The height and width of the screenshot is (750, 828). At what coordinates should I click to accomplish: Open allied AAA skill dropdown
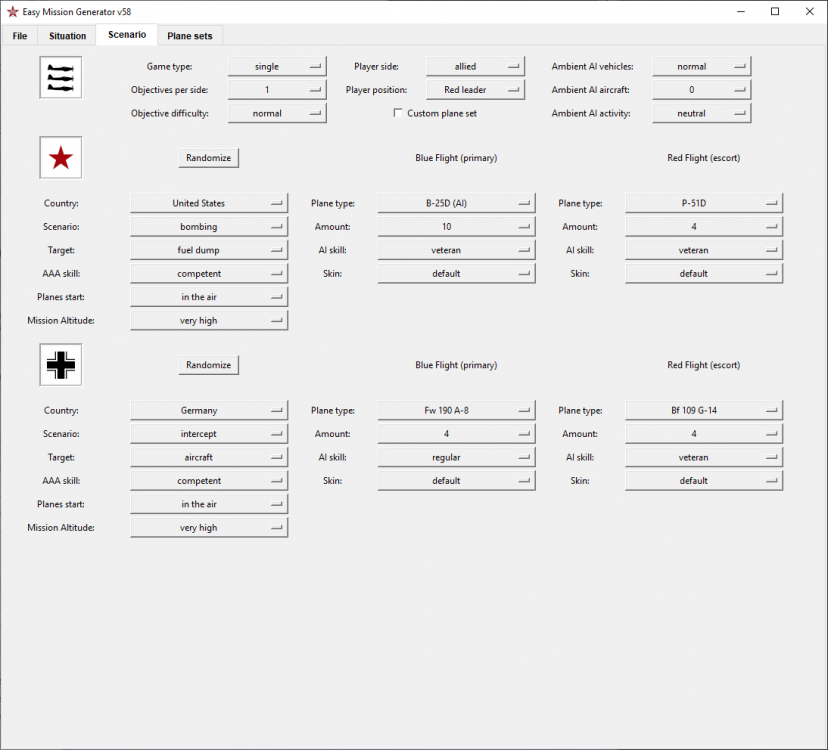[x=209, y=274]
